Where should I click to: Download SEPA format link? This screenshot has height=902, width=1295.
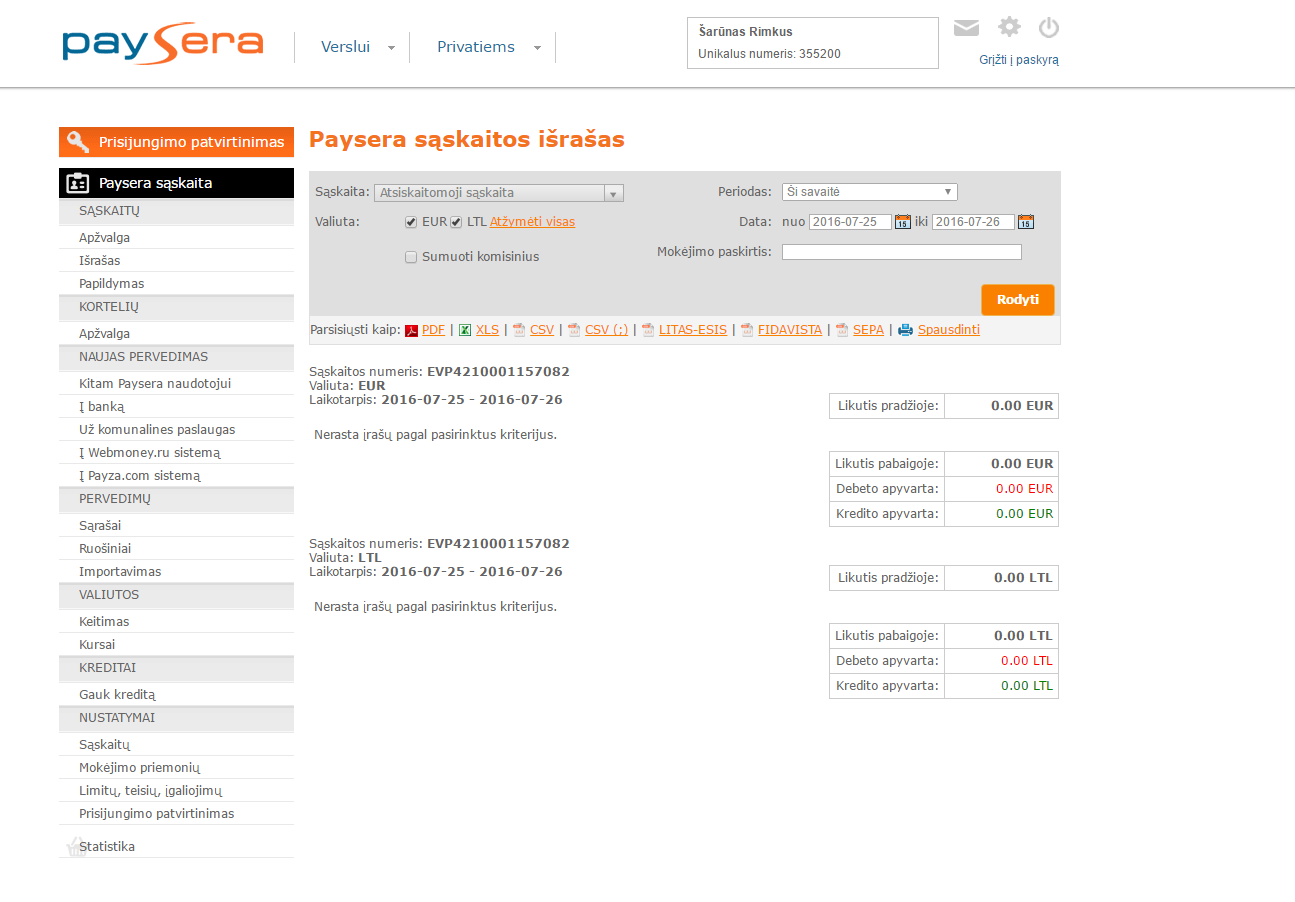868,330
